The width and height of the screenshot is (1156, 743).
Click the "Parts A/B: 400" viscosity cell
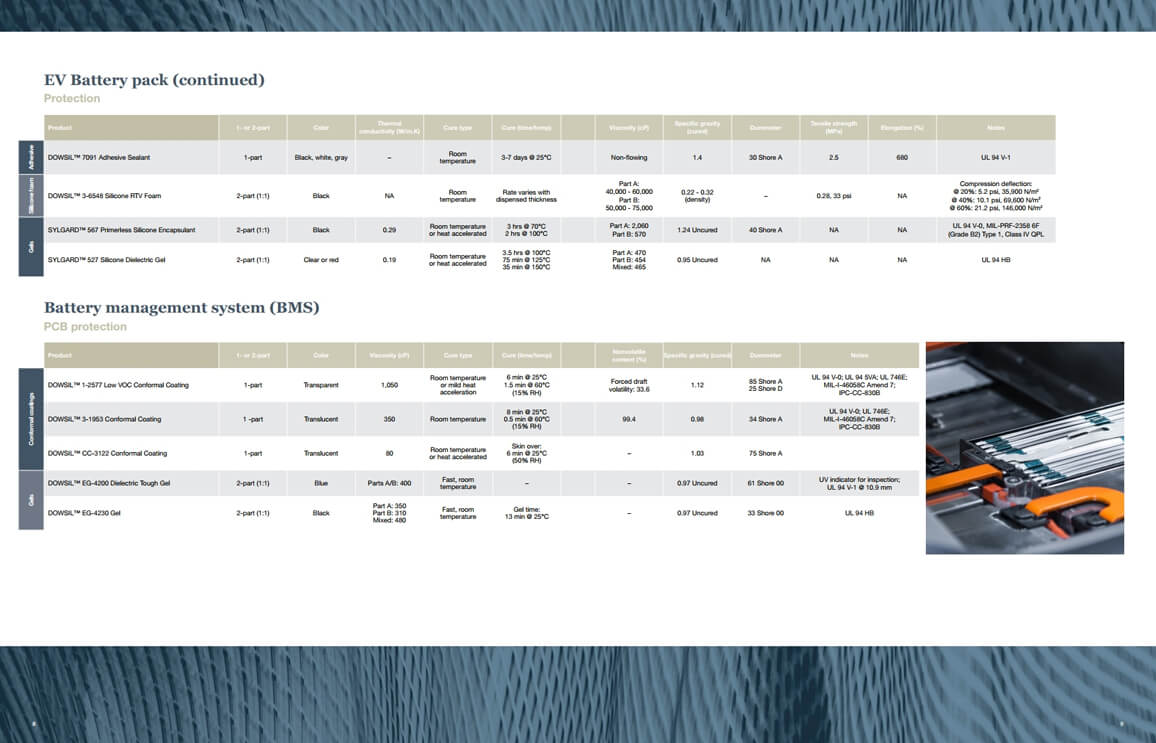pos(389,484)
